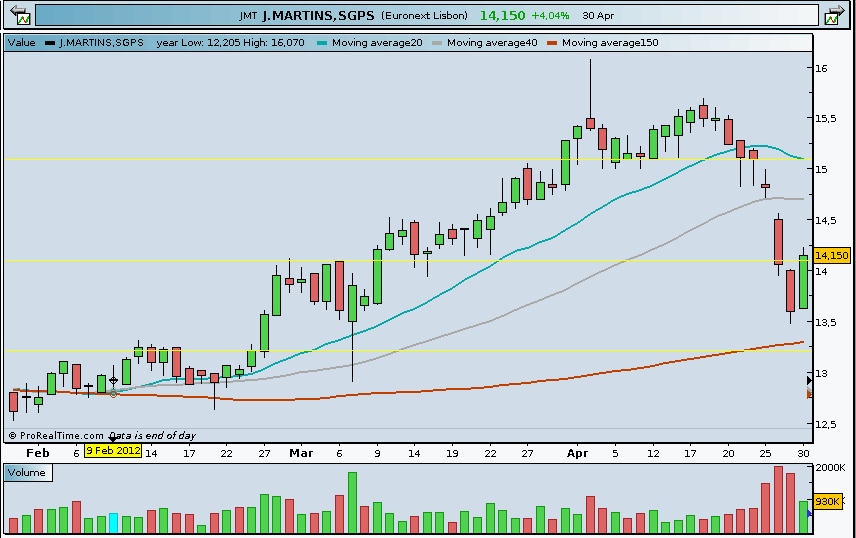Viewport: 856px width, 538px height.
Task: Click the black J.MARTINS,SGPS legend swatch
Action: click(x=50, y=43)
